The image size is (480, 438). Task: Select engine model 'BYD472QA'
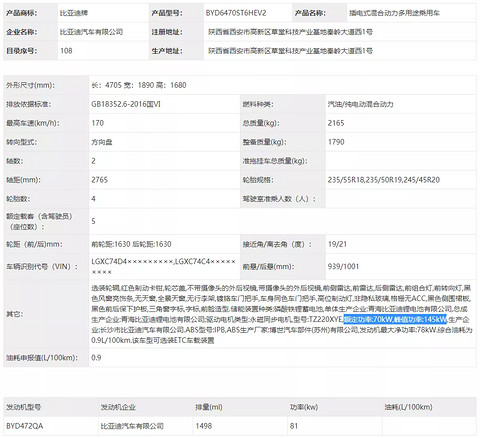[24, 426]
